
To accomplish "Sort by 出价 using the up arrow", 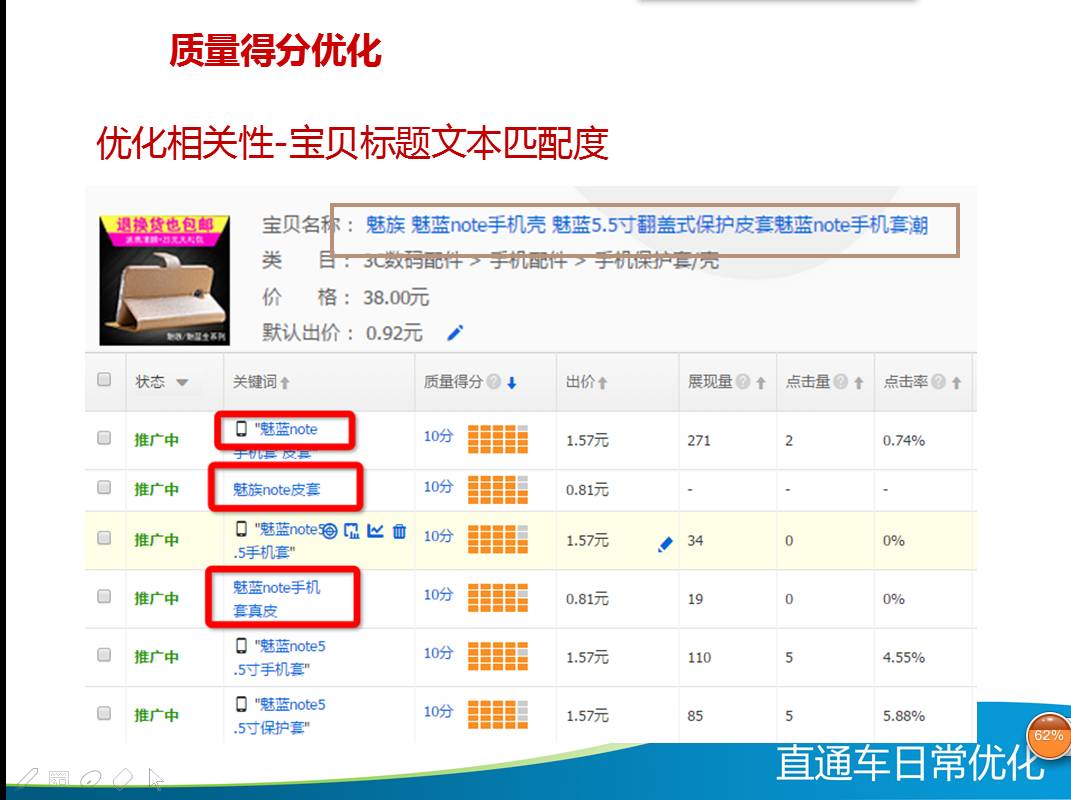I will click(602, 383).
